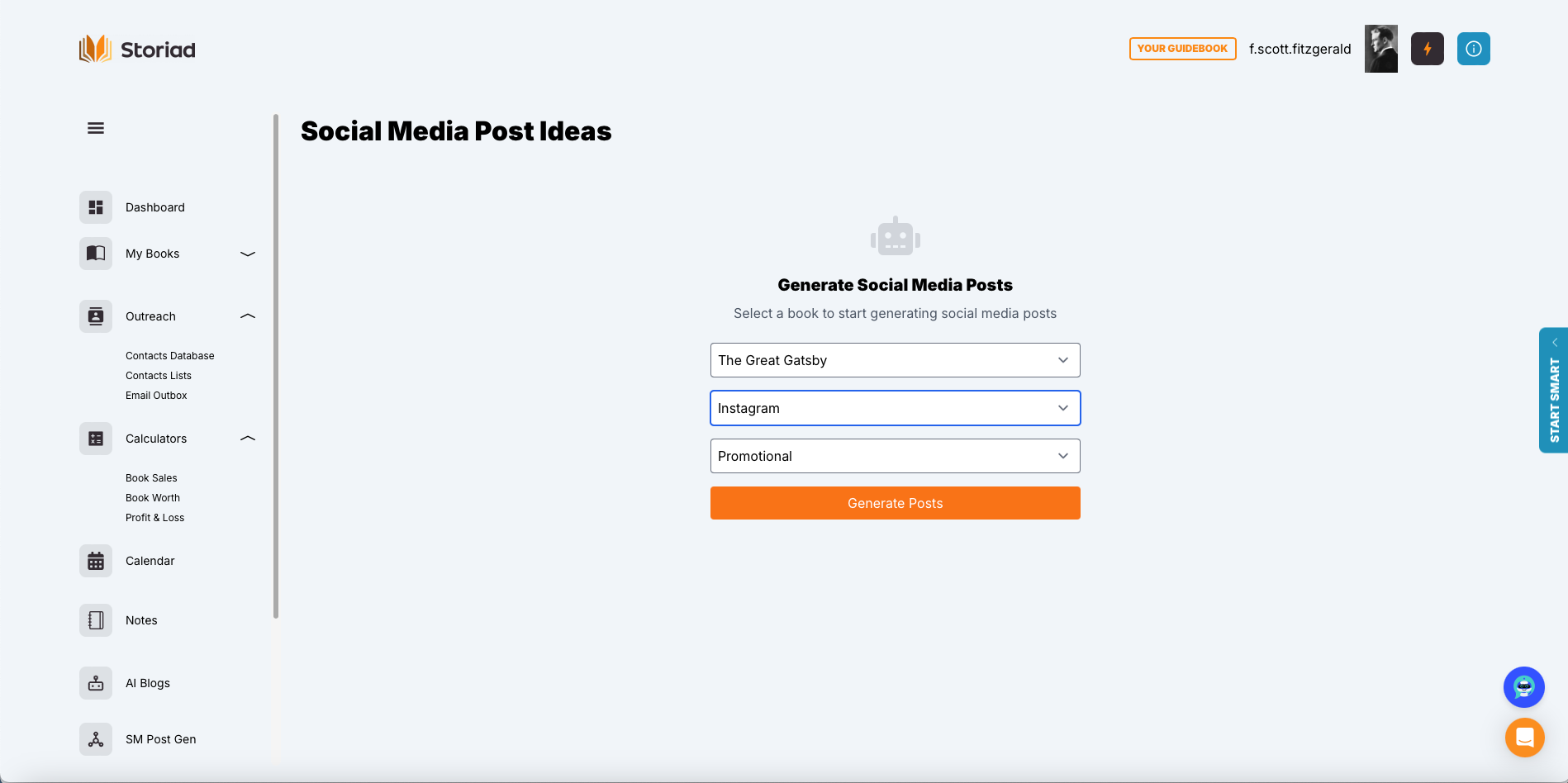Toggle the hamburger sidebar menu

click(96, 128)
